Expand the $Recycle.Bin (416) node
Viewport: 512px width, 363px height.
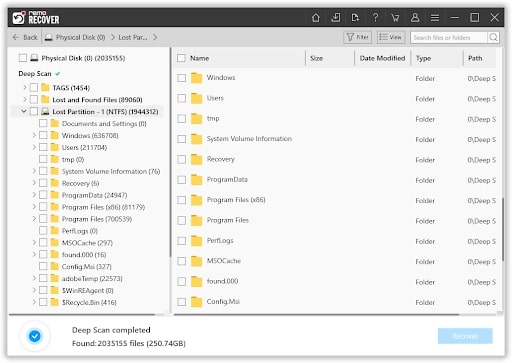tap(34, 302)
